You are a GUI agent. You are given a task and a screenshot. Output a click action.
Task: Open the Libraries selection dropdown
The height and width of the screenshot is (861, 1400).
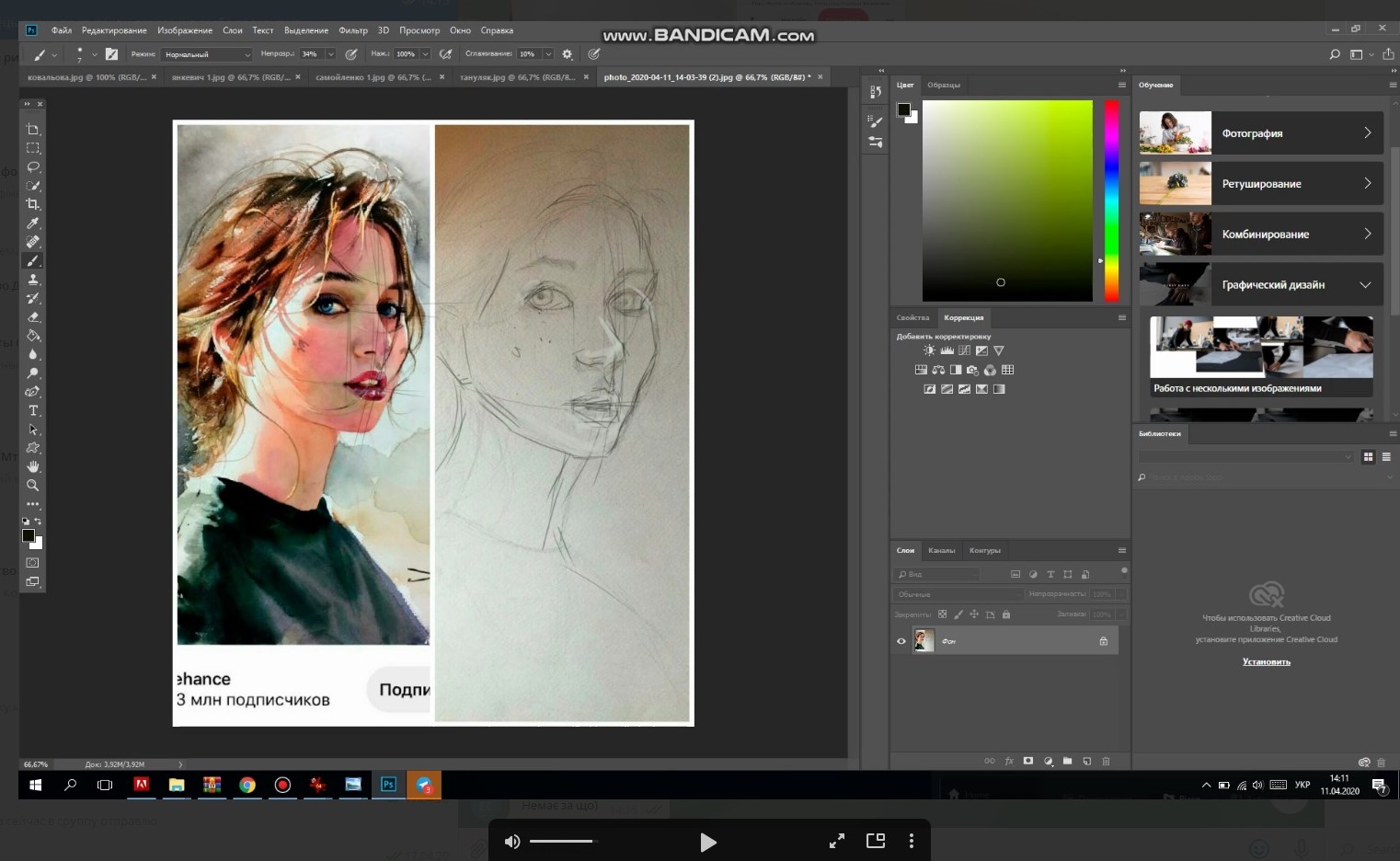click(x=1246, y=456)
